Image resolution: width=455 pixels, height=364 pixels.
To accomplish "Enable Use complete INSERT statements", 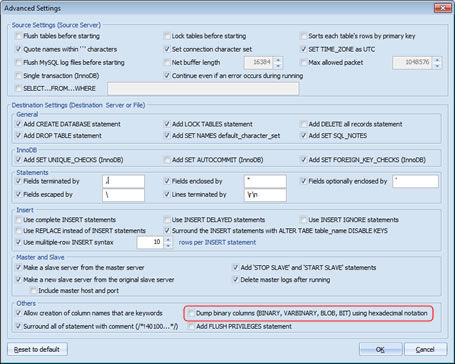I will [x=19, y=220].
